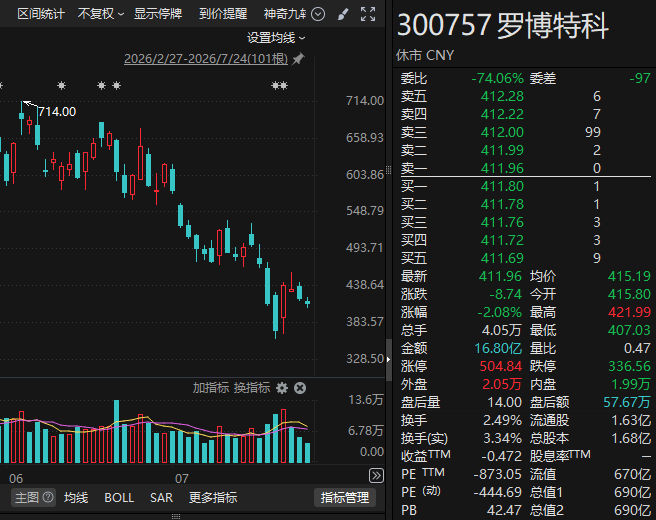Image resolution: width=656 pixels, height=520 pixels.
Task: Click the 最高 value 421.99
Action: pyautogui.click(x=629, y=312)
